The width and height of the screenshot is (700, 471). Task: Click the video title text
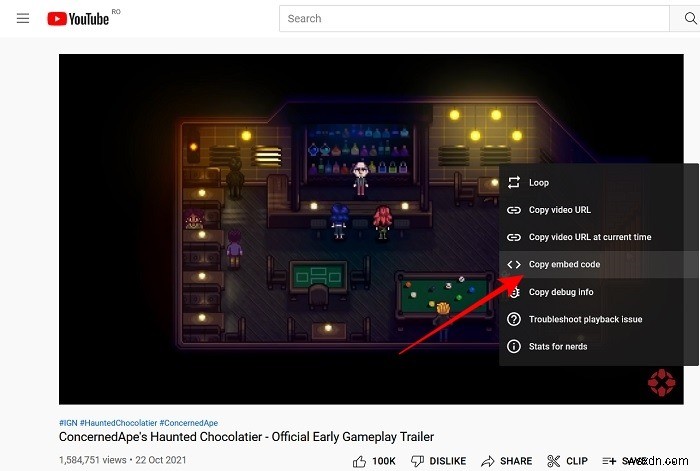coord(246,437)
